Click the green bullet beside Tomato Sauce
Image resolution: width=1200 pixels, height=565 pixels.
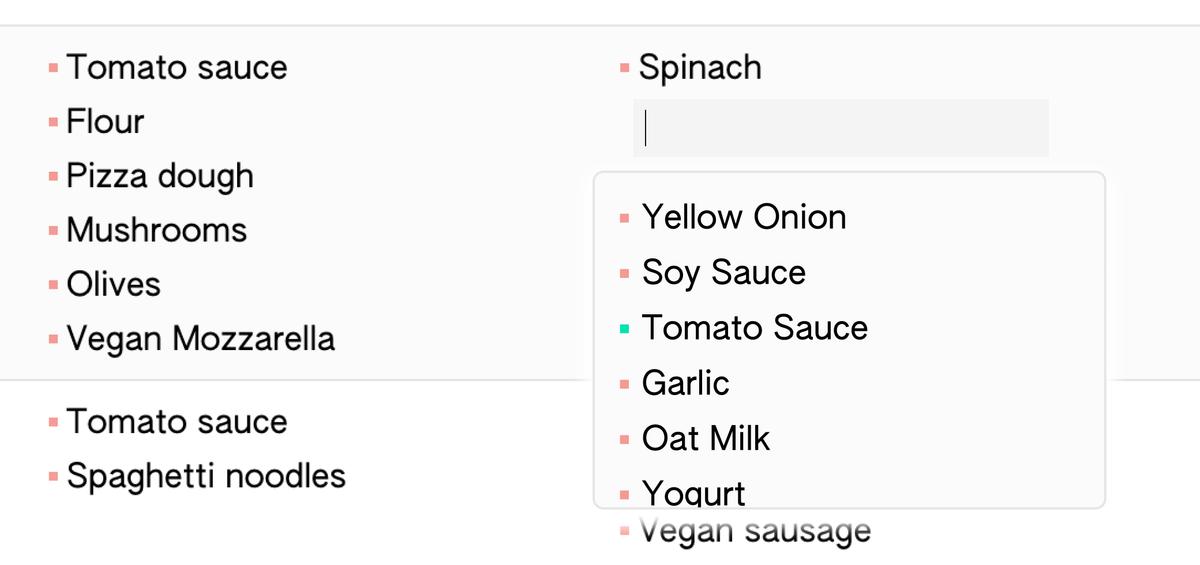click(x=625, y=328)
